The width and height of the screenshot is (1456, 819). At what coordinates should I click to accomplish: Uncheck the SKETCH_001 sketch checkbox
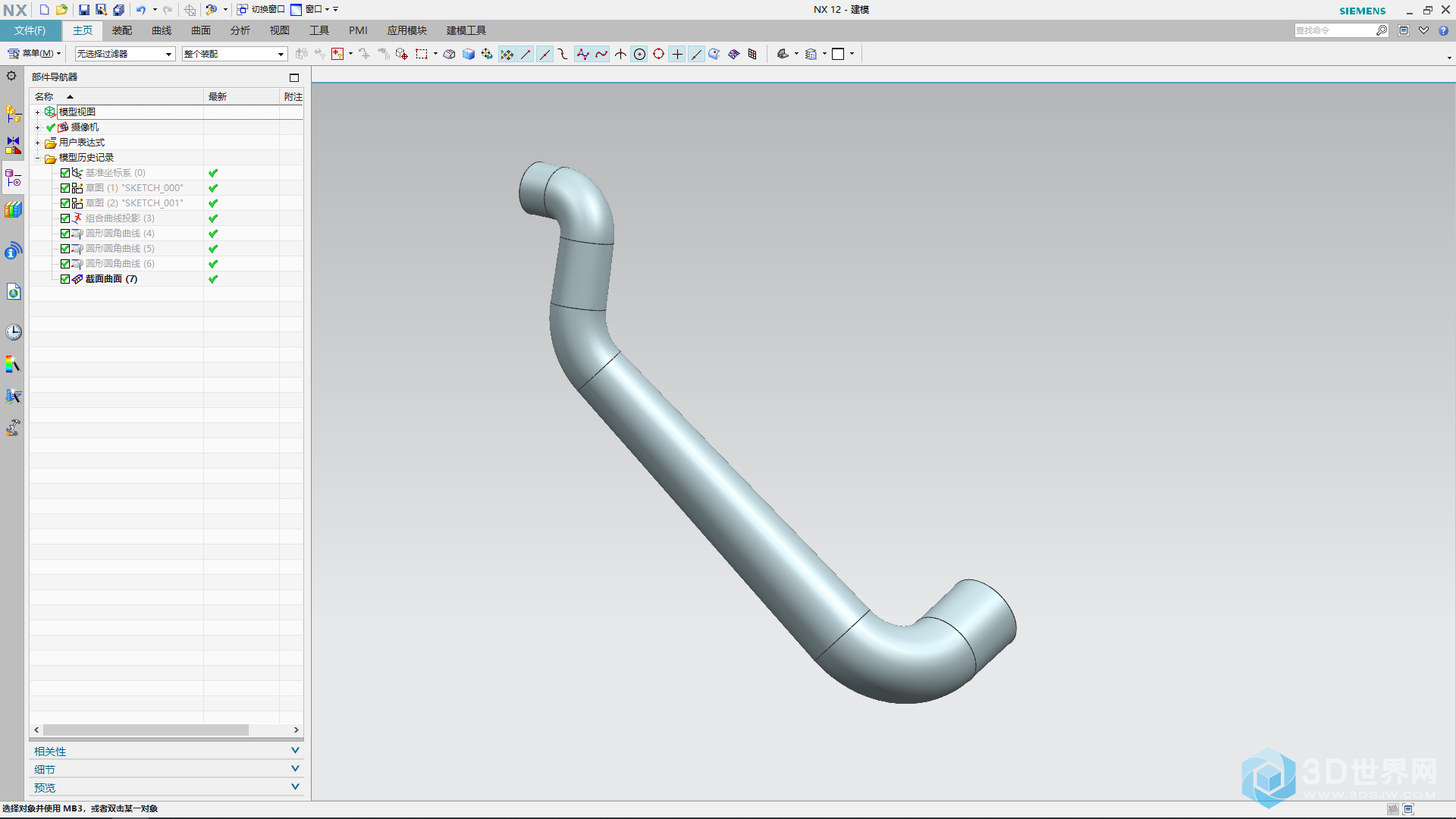tap(65, 203)
